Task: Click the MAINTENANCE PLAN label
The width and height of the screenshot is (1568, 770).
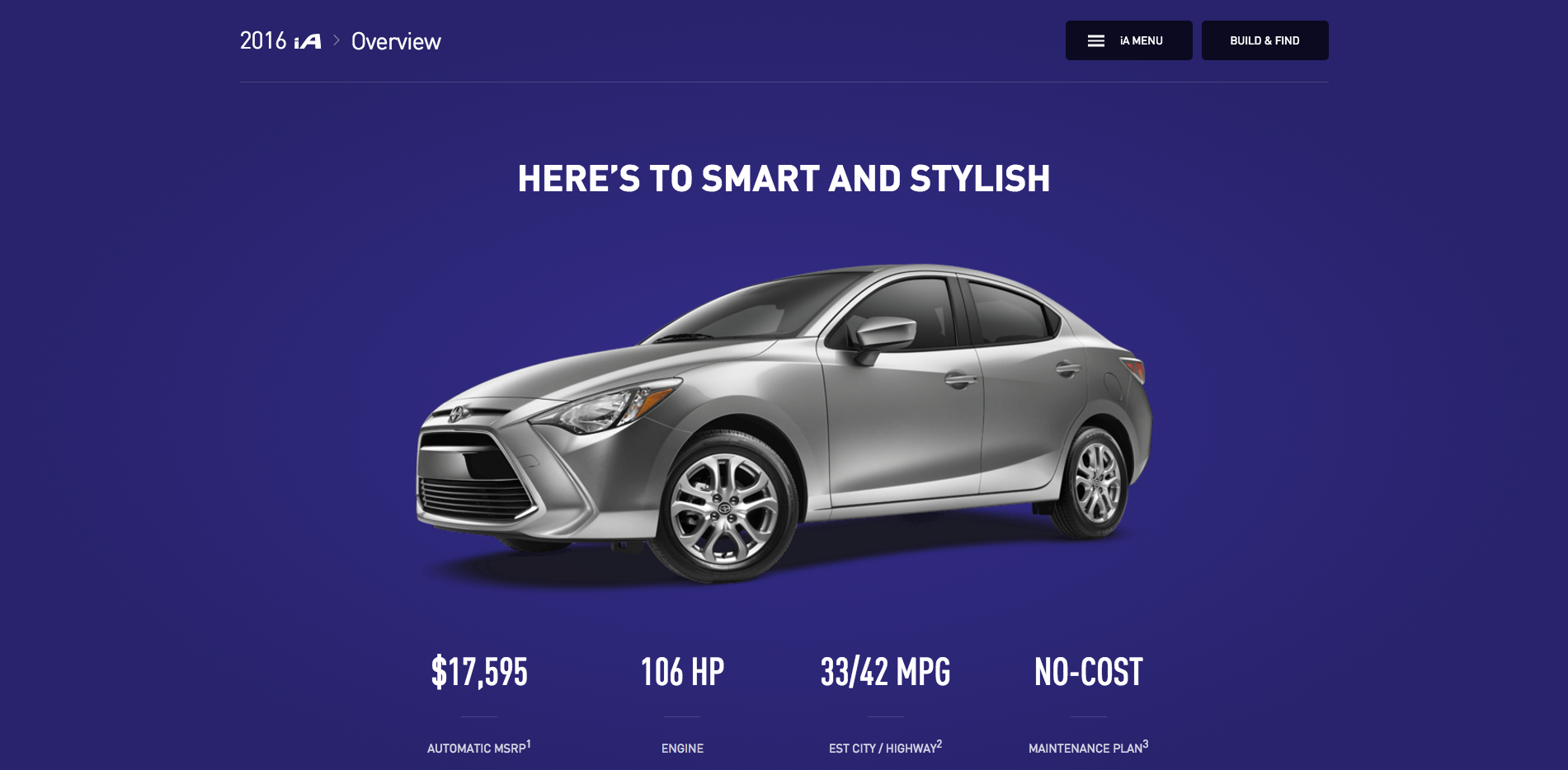Action: [1085, 749]
